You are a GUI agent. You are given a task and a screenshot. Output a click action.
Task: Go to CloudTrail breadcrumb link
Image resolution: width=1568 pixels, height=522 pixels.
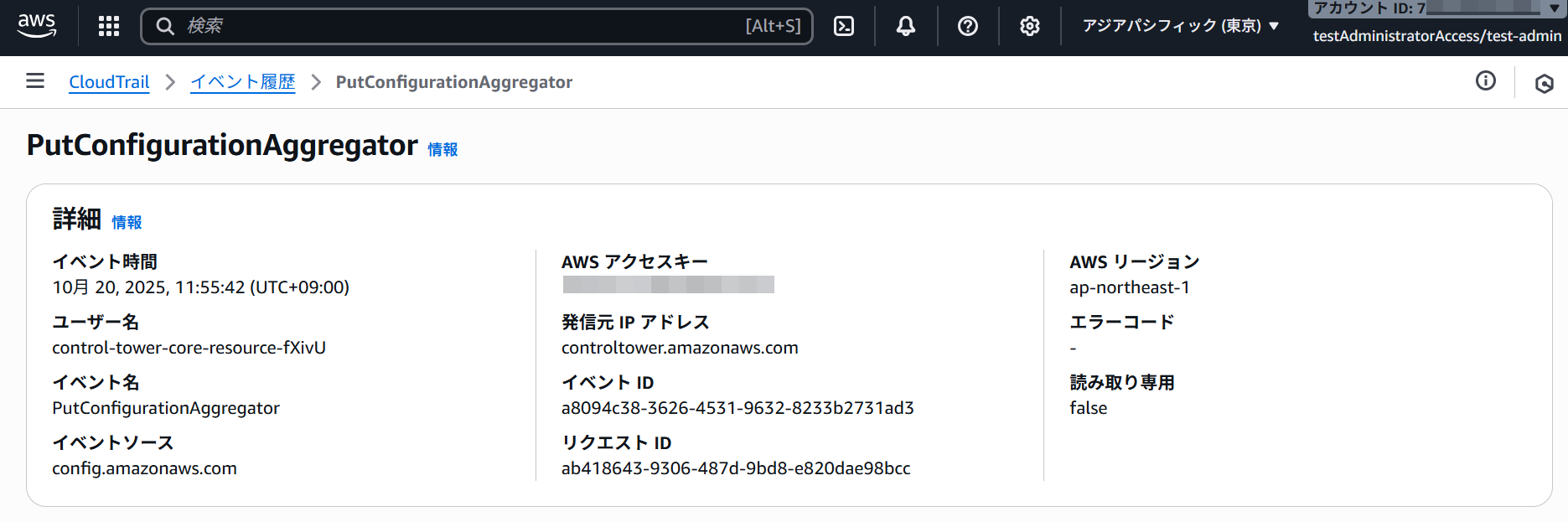(x=109, y=82)
